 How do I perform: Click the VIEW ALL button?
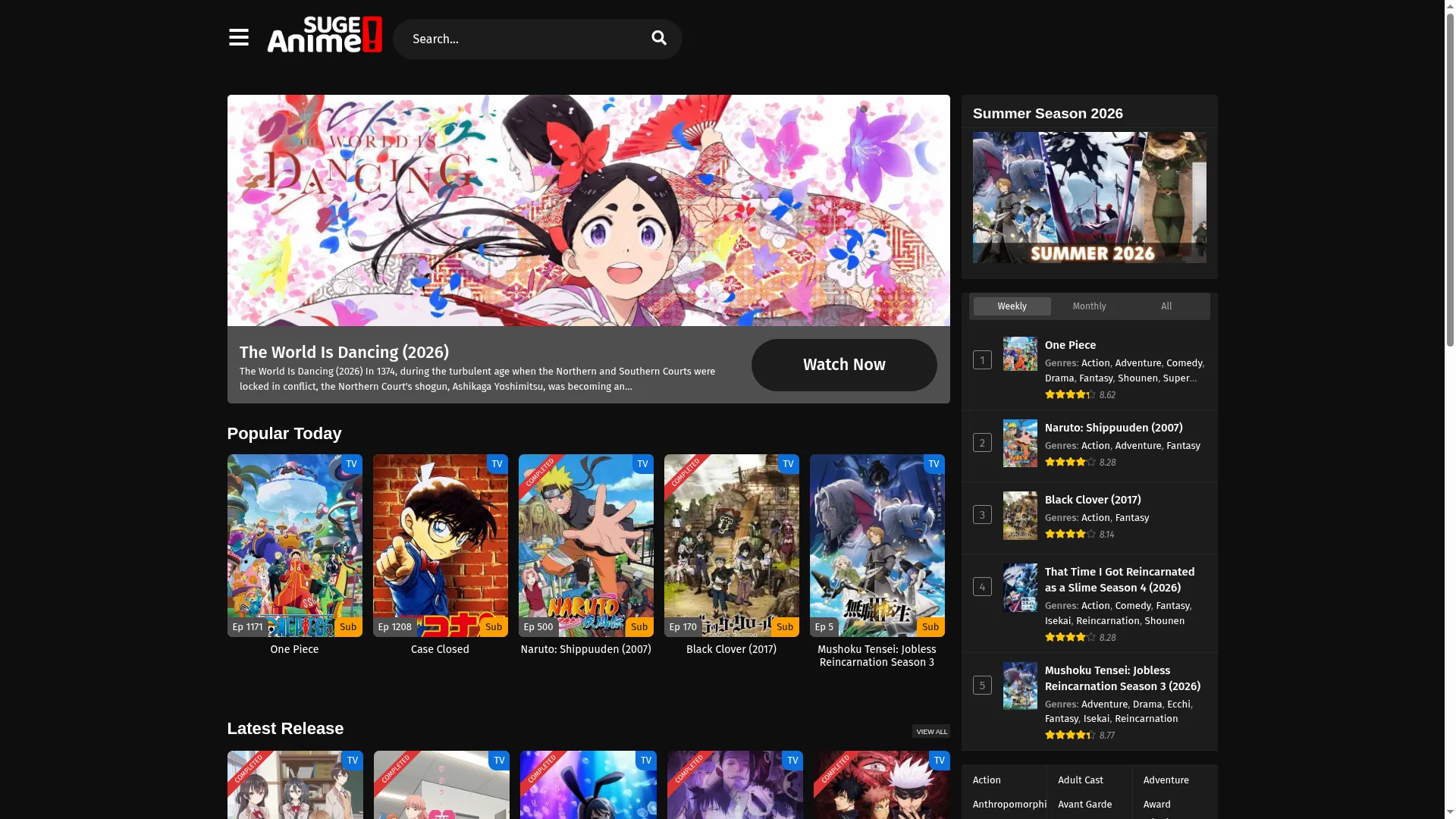931,731
